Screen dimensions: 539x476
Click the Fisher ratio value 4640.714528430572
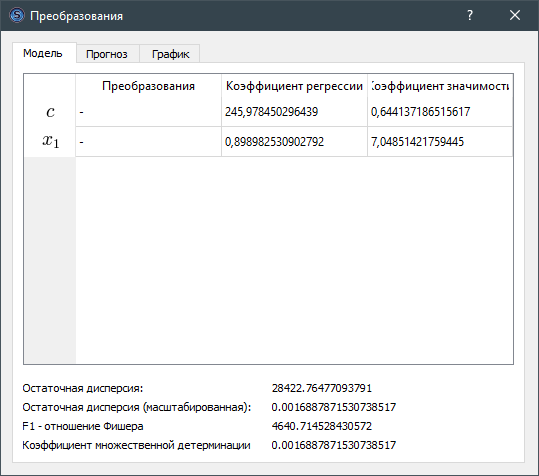pyautogui.click(x=322, y=426)
